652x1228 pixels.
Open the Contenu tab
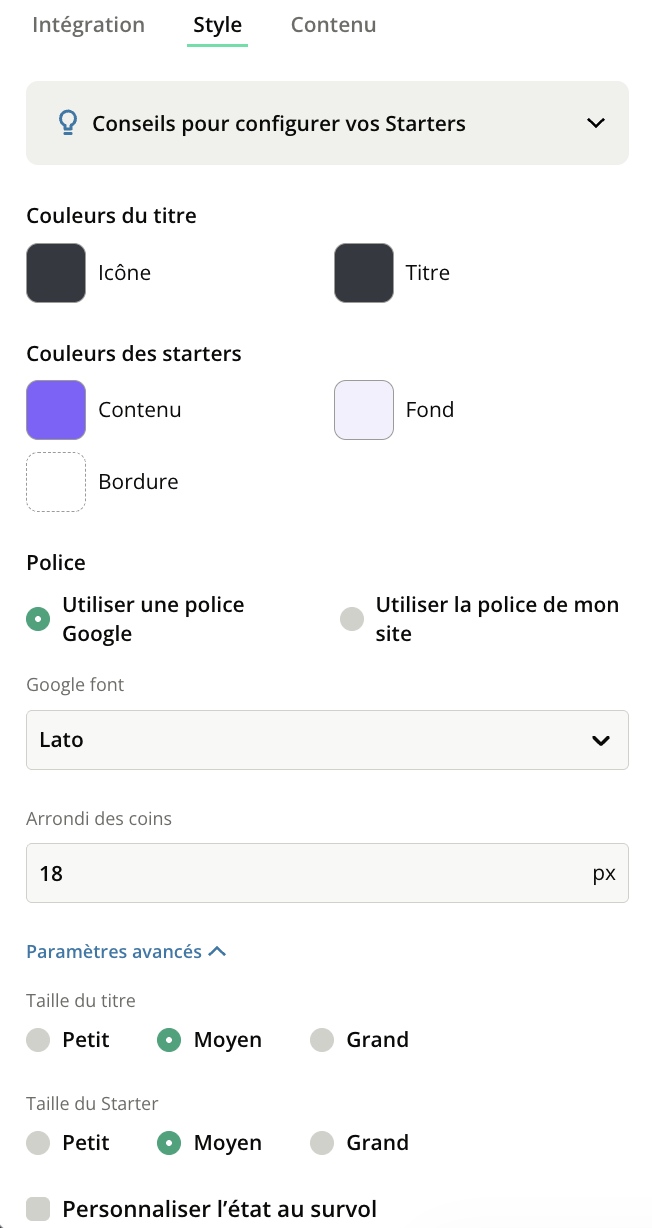point(333,25)
